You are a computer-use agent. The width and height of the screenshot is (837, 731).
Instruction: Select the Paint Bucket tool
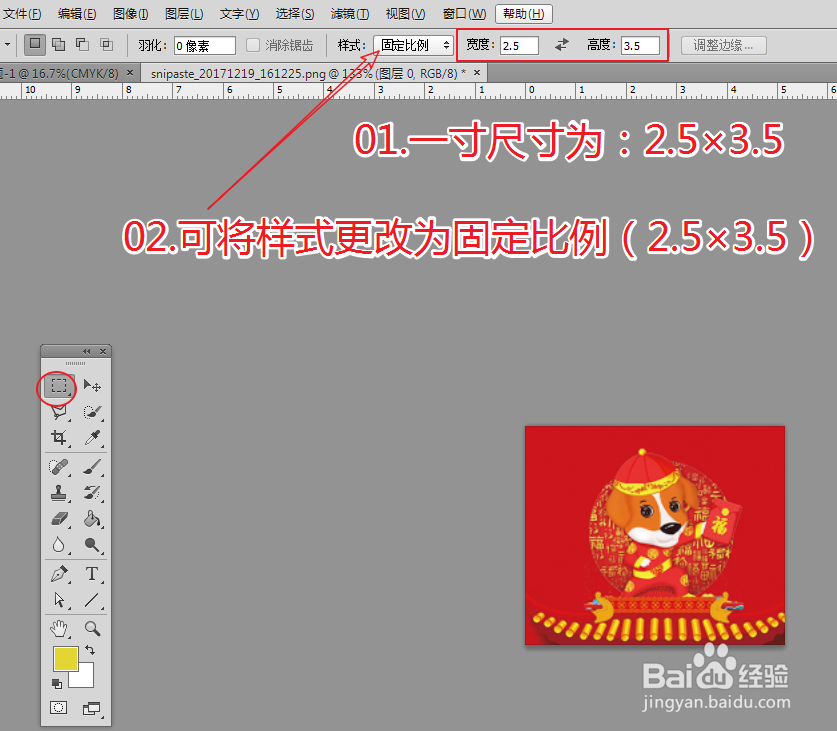pos(92,518)
